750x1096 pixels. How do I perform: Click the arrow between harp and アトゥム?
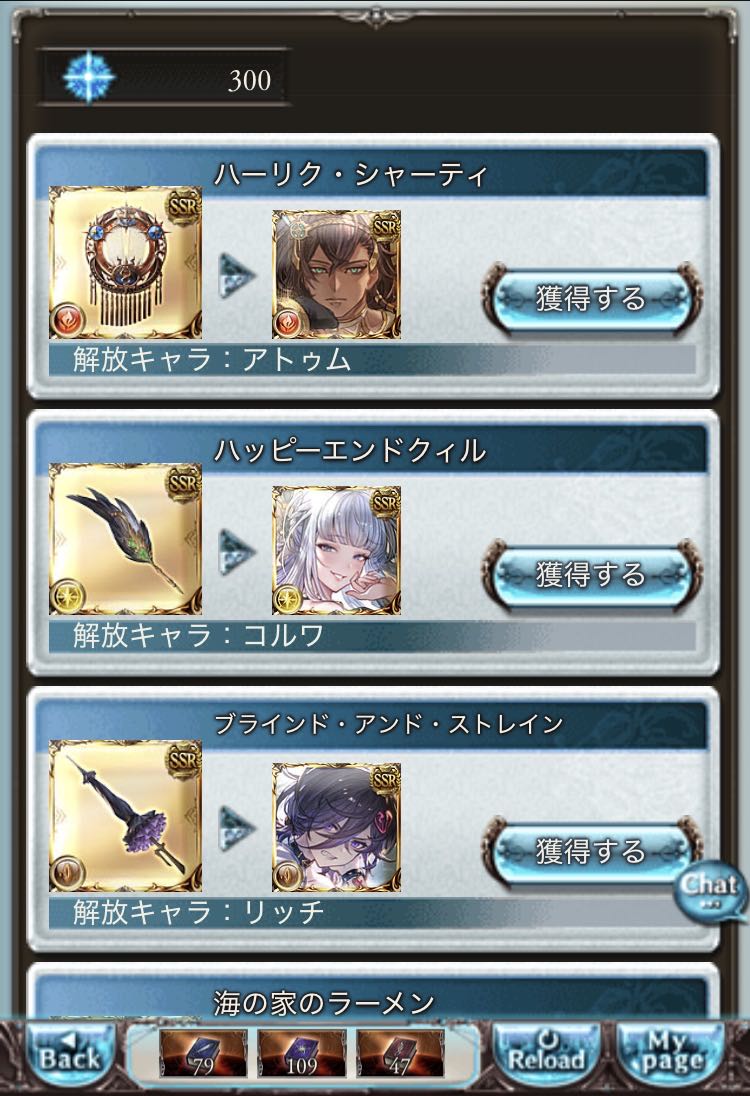click(x=237, y=275)
